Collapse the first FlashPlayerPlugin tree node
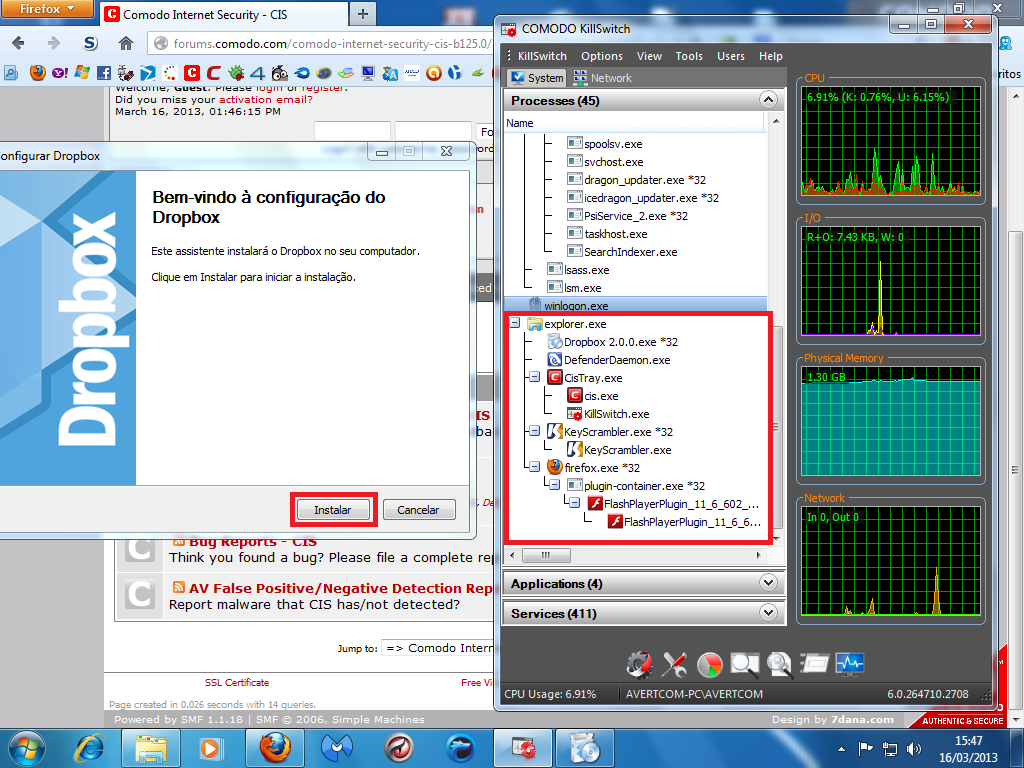1024x768 pixels. [x=574, y=504]
